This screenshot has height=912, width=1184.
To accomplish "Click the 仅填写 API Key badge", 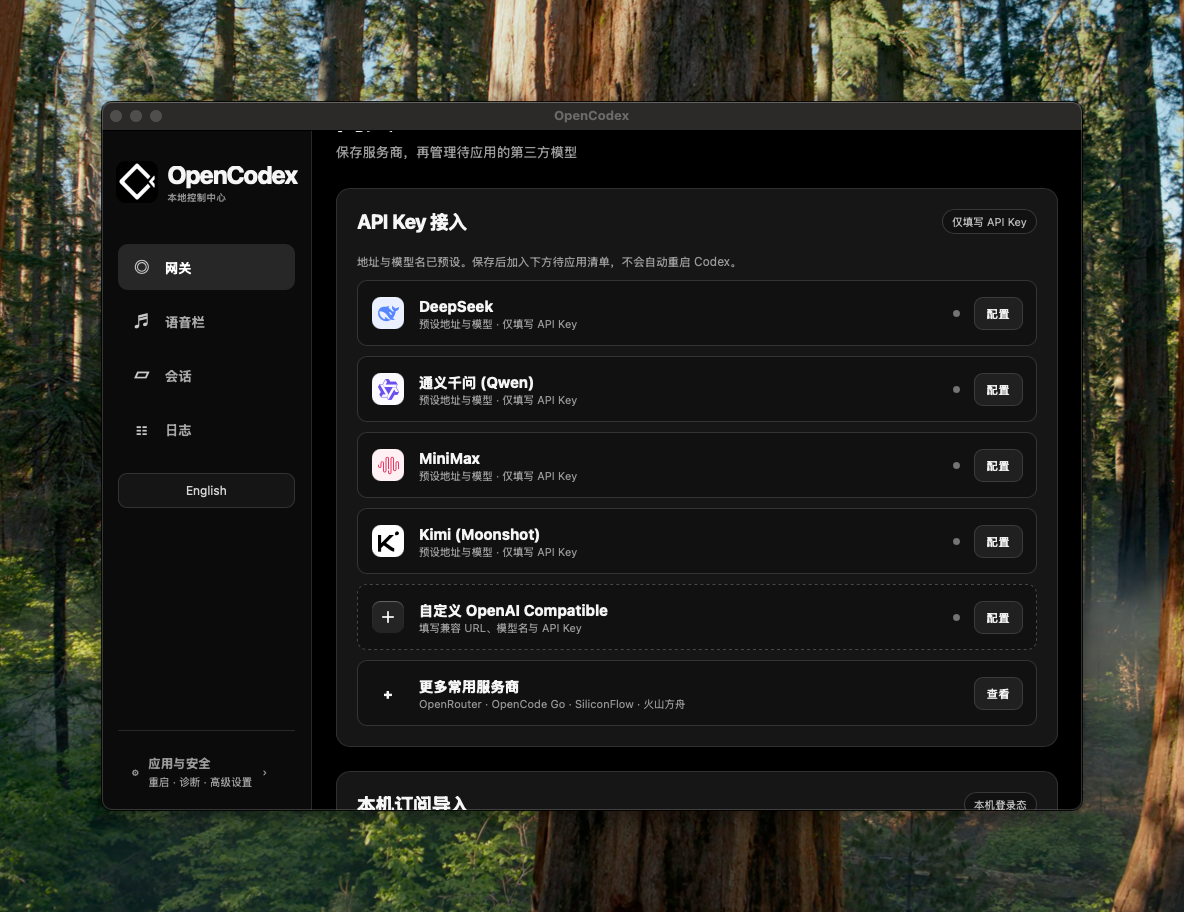I will [989, 222].
